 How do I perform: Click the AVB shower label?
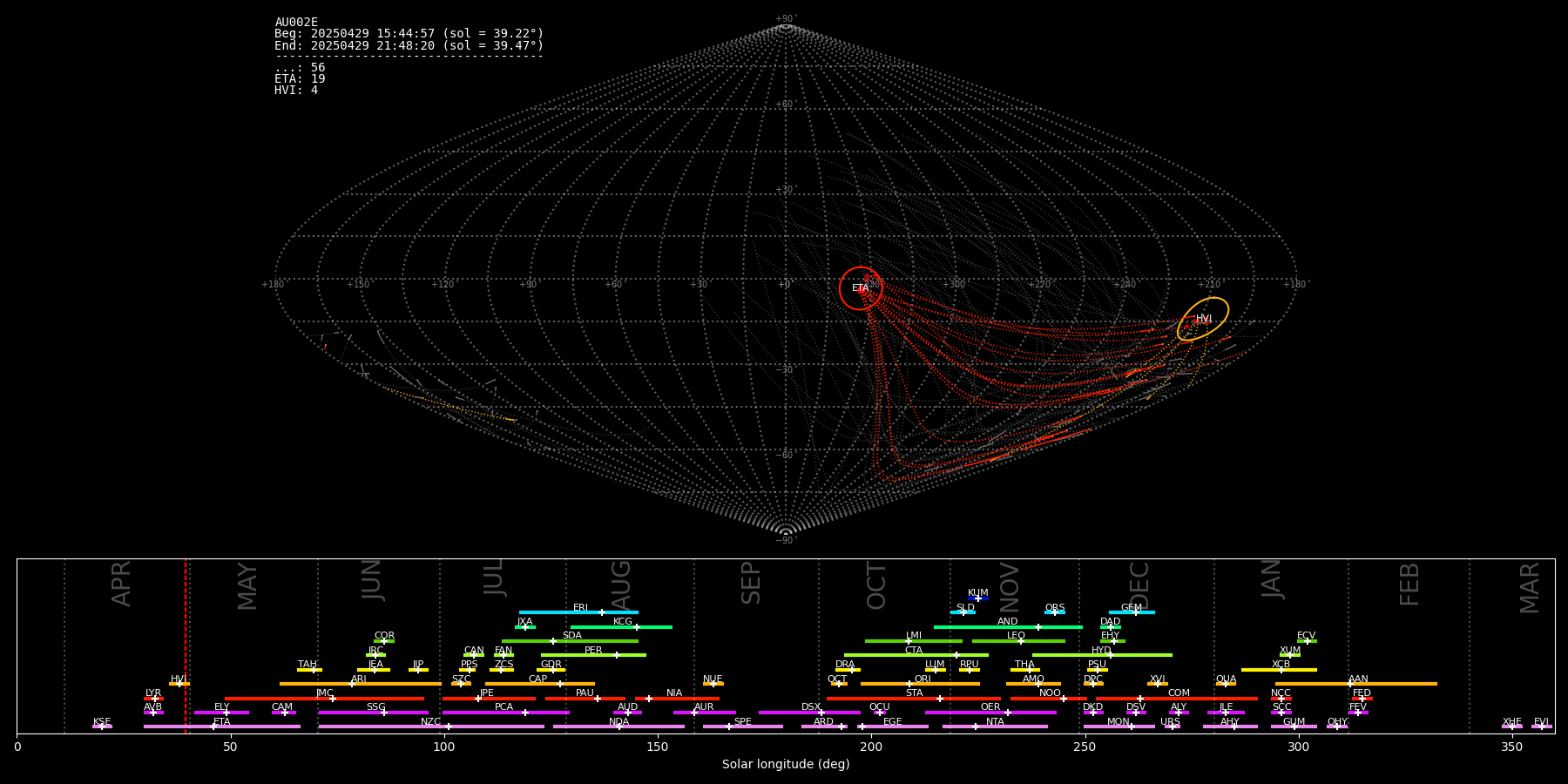(x=153, y=707)
